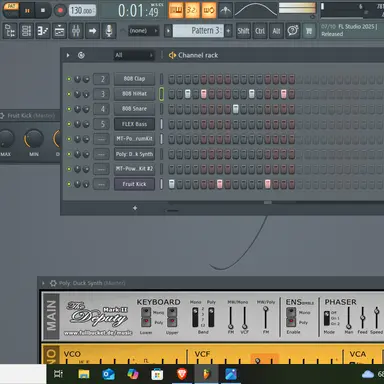Click the Pattern 3 selector
The image size is (384, 384).
point(198,31)
